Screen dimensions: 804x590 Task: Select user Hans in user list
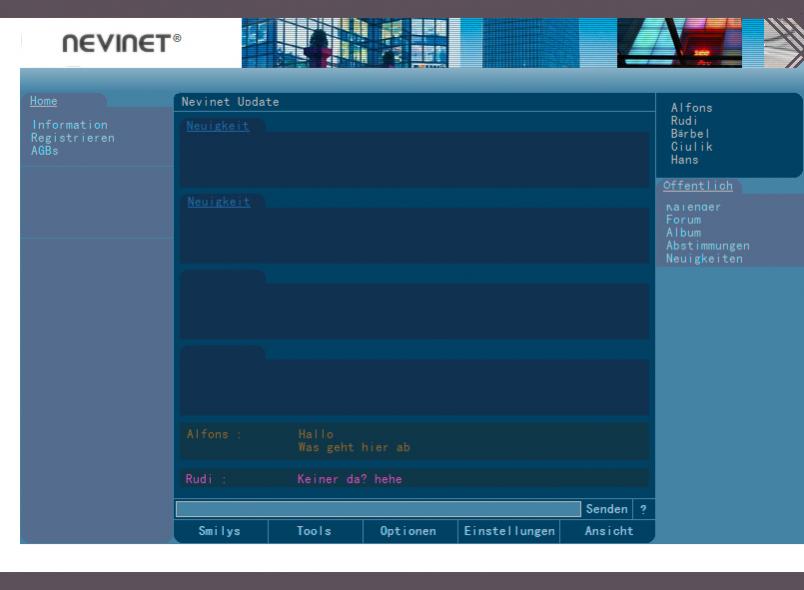[685, 160]
